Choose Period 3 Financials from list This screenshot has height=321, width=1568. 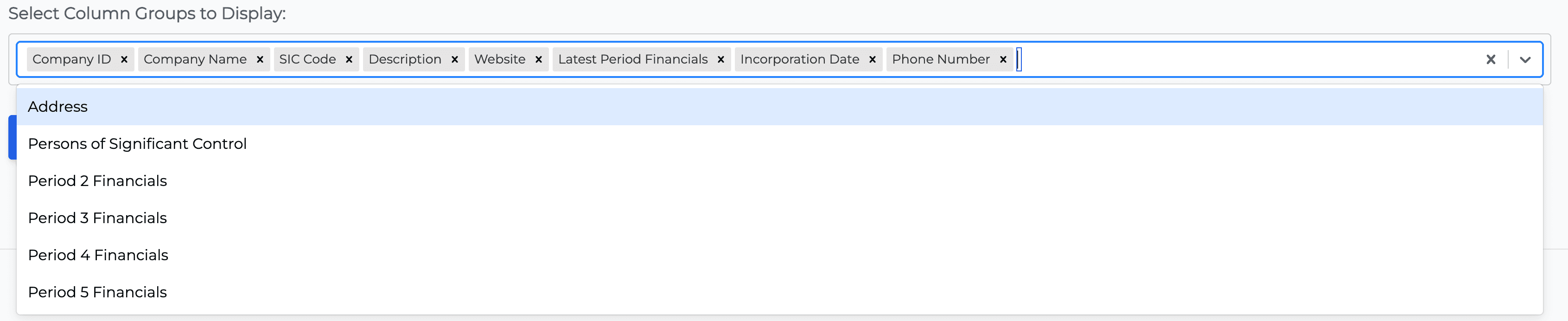(97, 218)
